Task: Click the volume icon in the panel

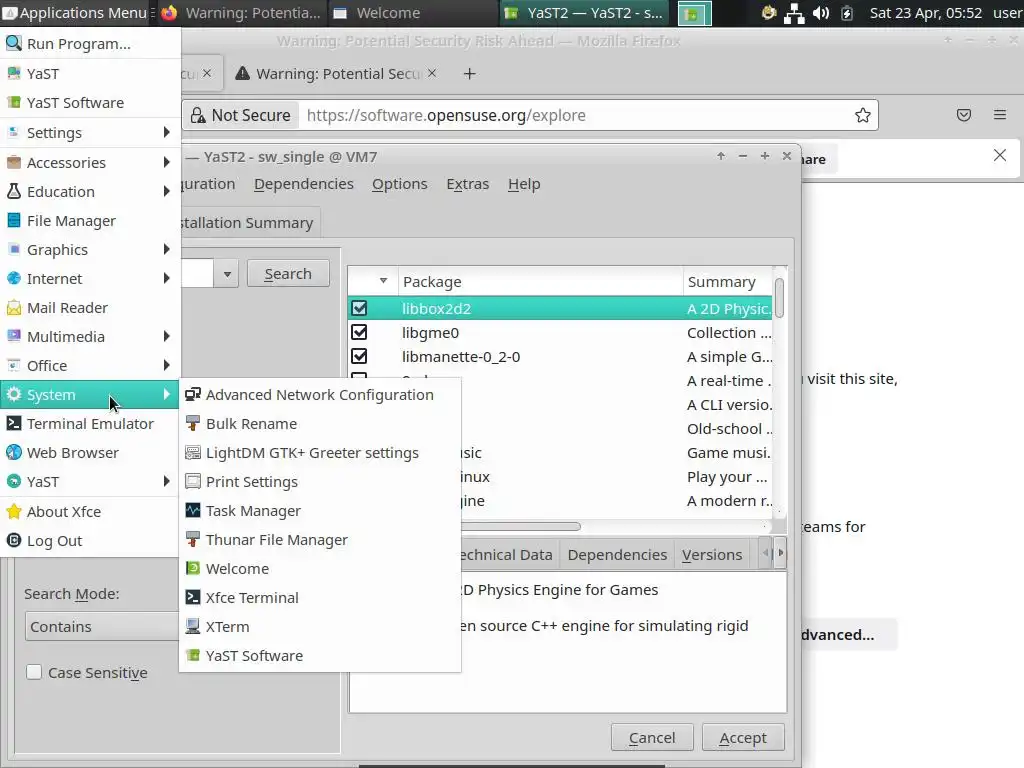Action: click(x=821, y=13)
